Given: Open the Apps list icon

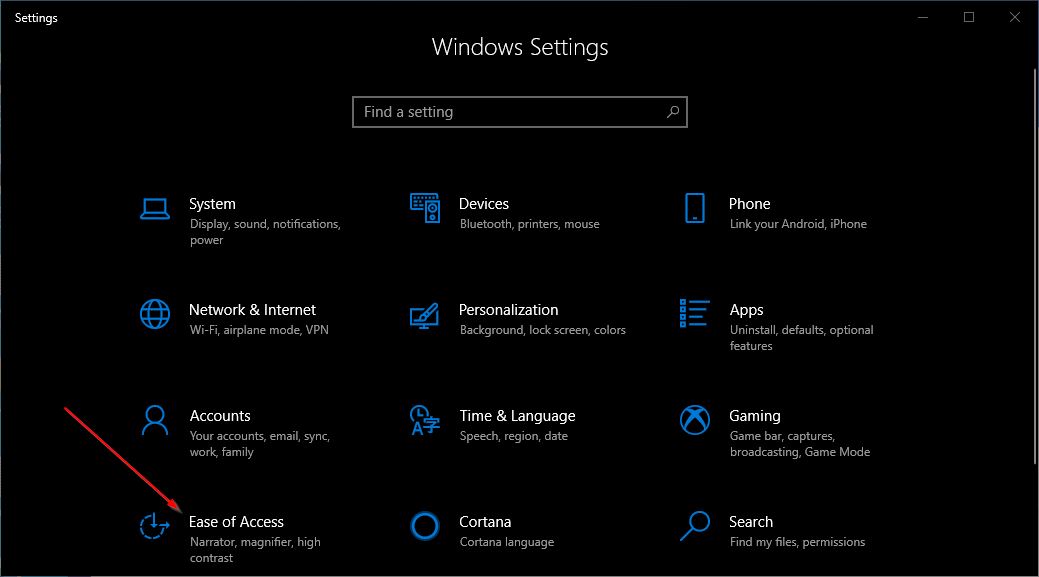Looking at the screenshot, I should click(x=694, y=313).
